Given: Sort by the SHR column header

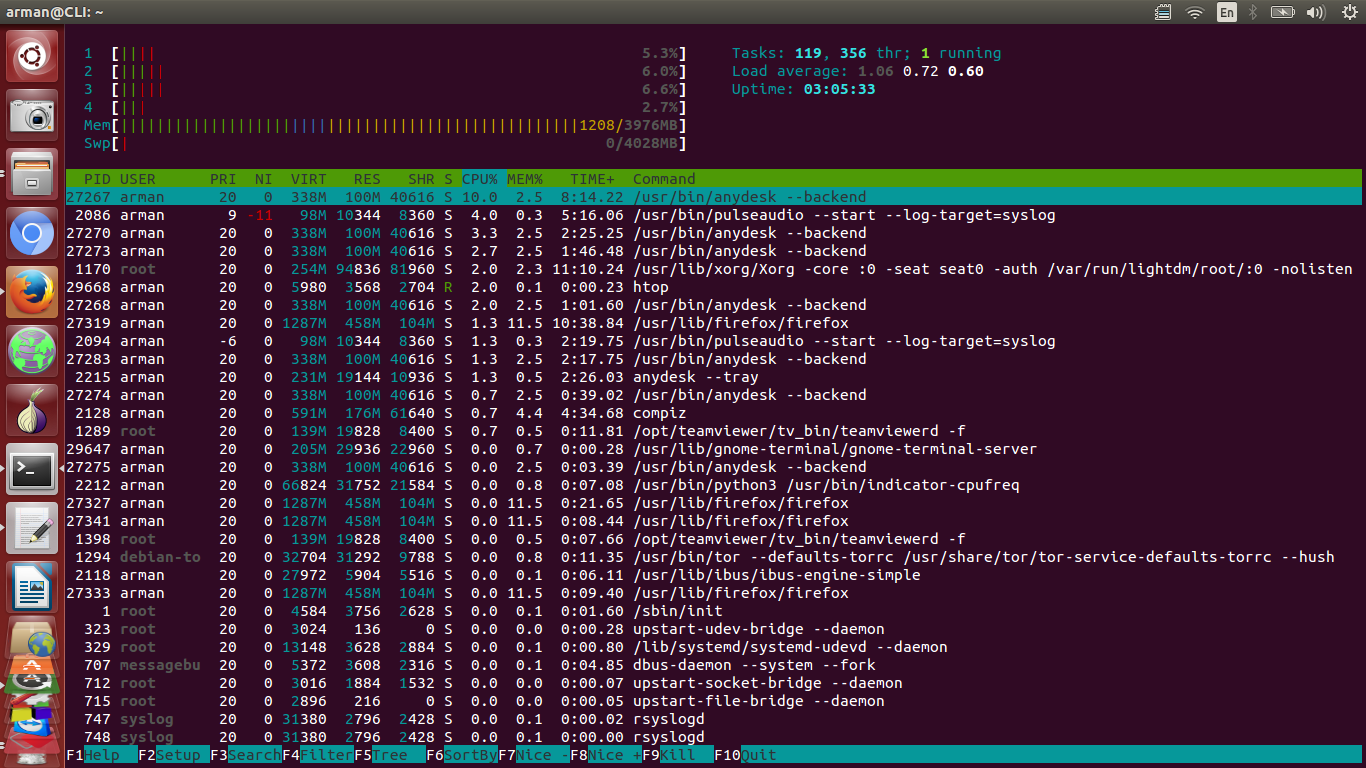Looking at the screenshot, I should click(421, 179).
